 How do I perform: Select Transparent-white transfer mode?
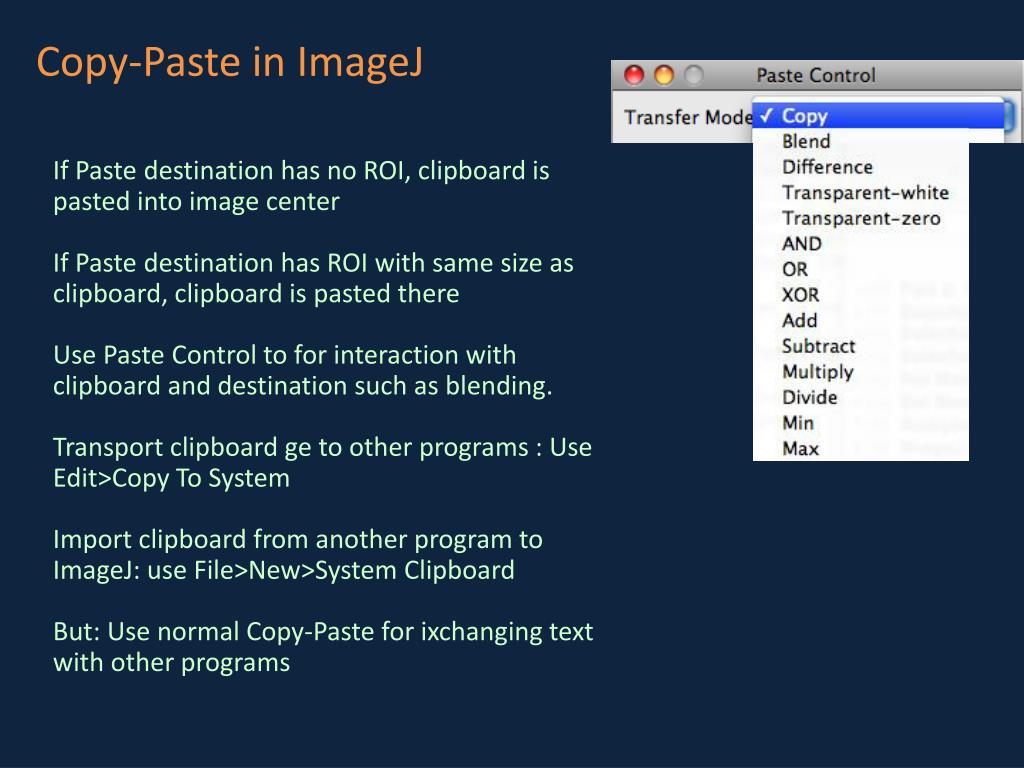tap(861, 193)
